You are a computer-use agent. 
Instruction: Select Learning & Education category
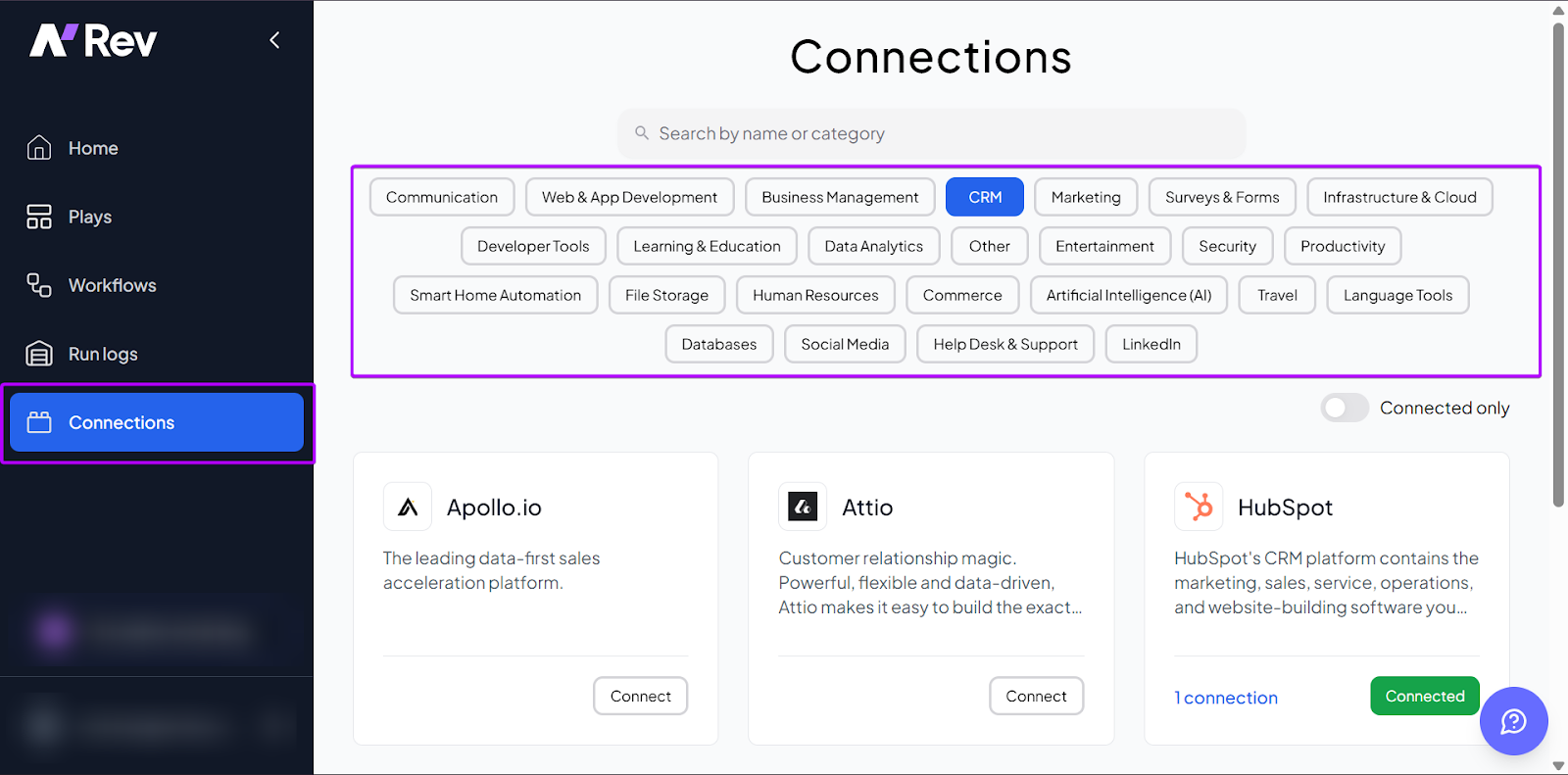(x=707, y=246)
